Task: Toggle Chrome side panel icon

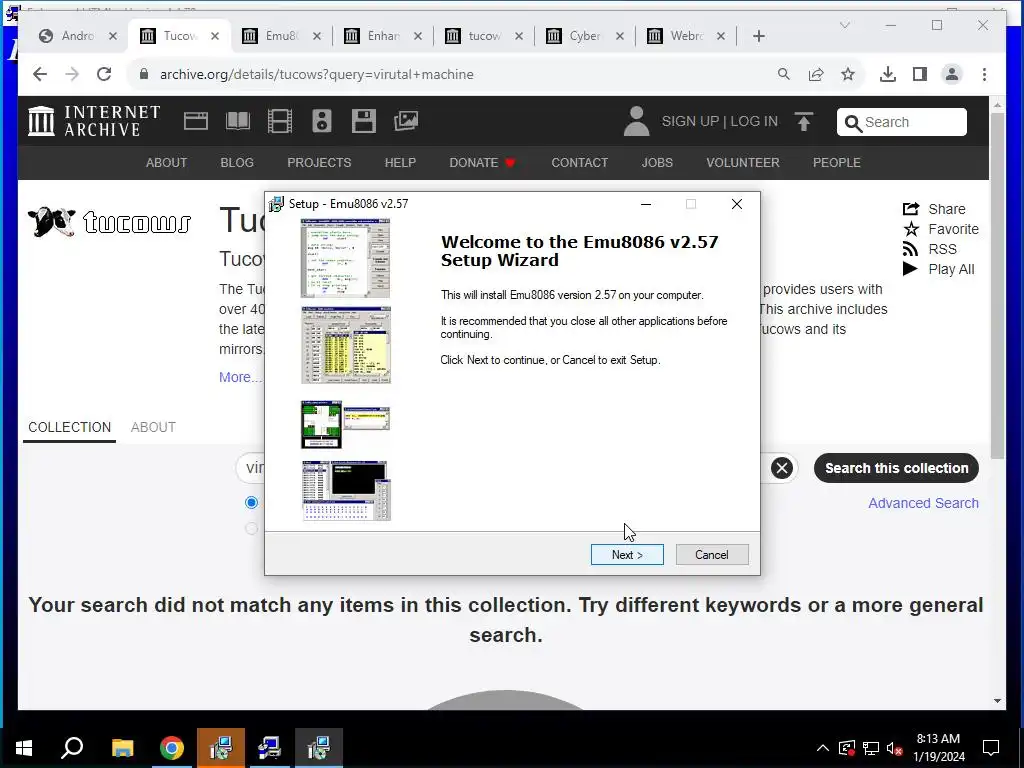Action: 920,74
